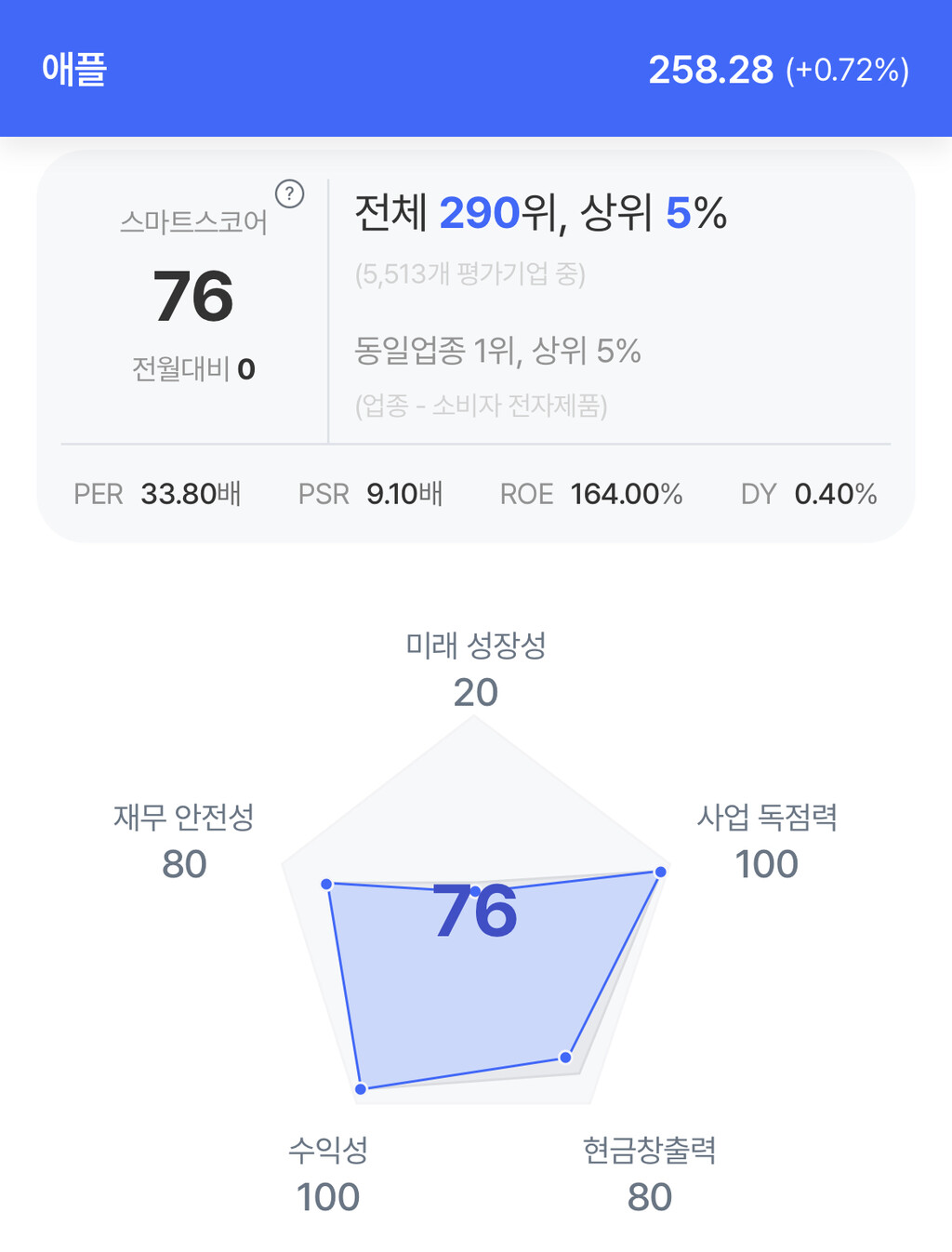Select the 수익성 data point on radar chart

[x=362, y=1088]
